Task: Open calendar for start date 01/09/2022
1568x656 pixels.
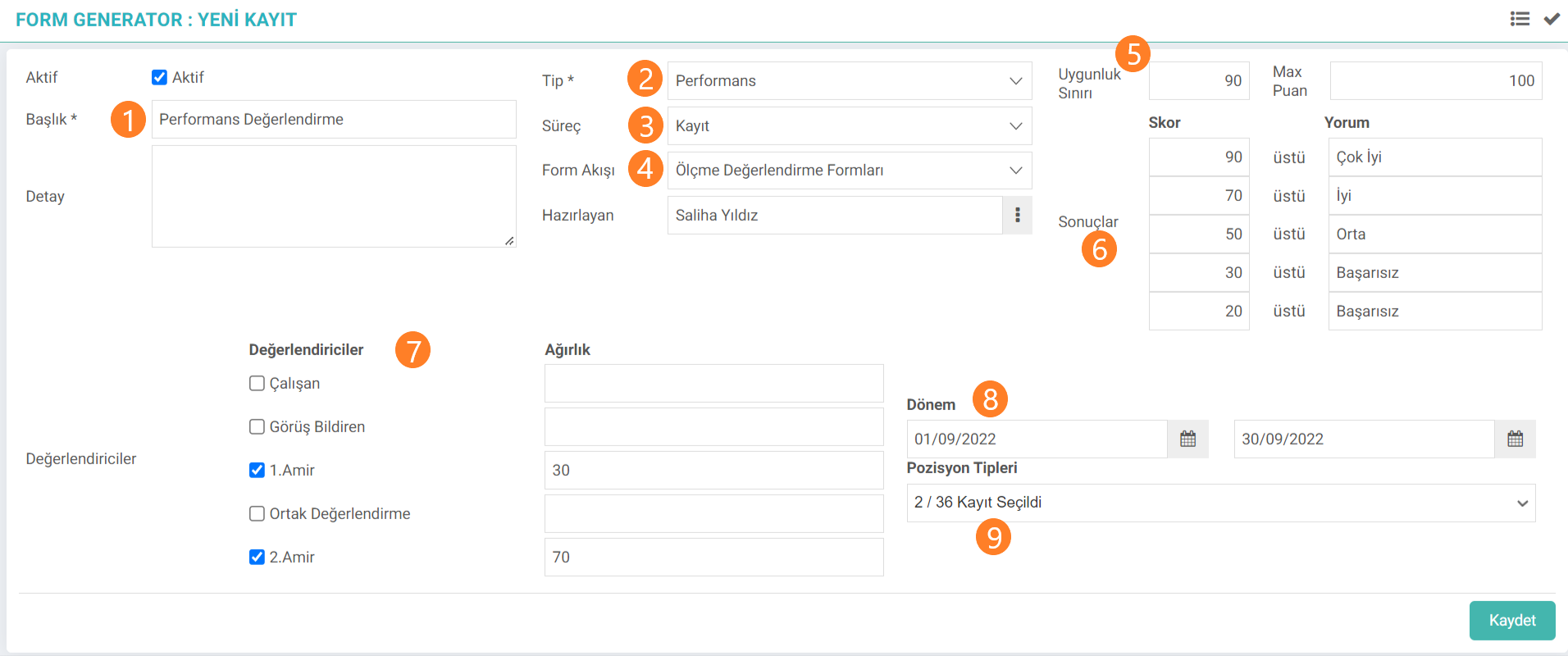Action: point(1187,439)
